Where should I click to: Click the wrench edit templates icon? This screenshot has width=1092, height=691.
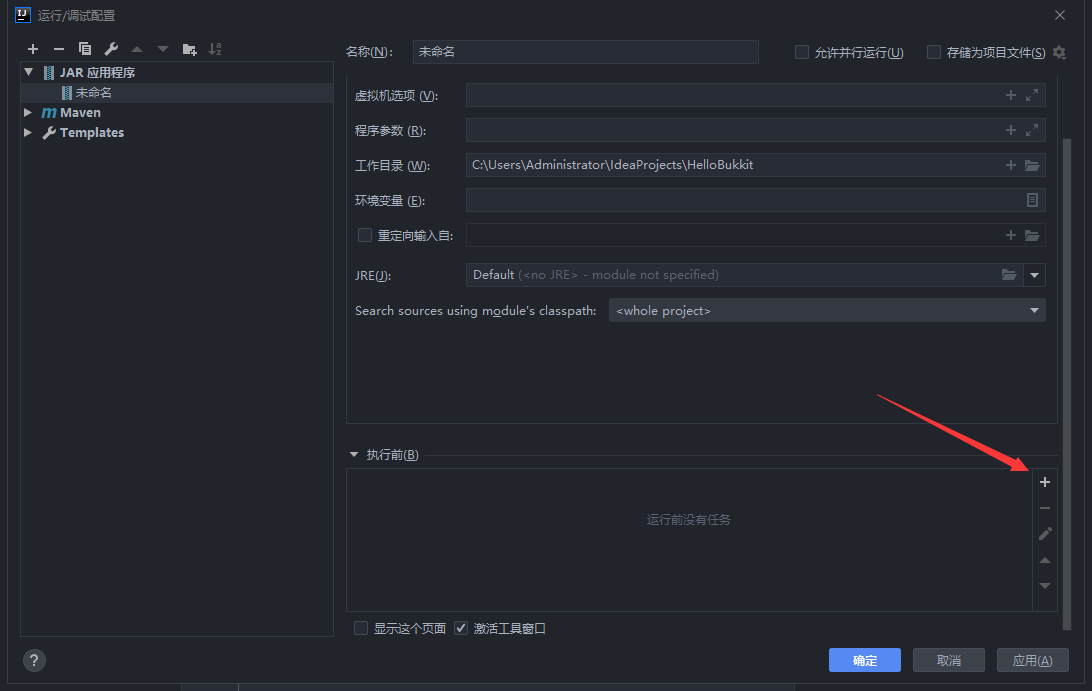click(x=111, y=49)
